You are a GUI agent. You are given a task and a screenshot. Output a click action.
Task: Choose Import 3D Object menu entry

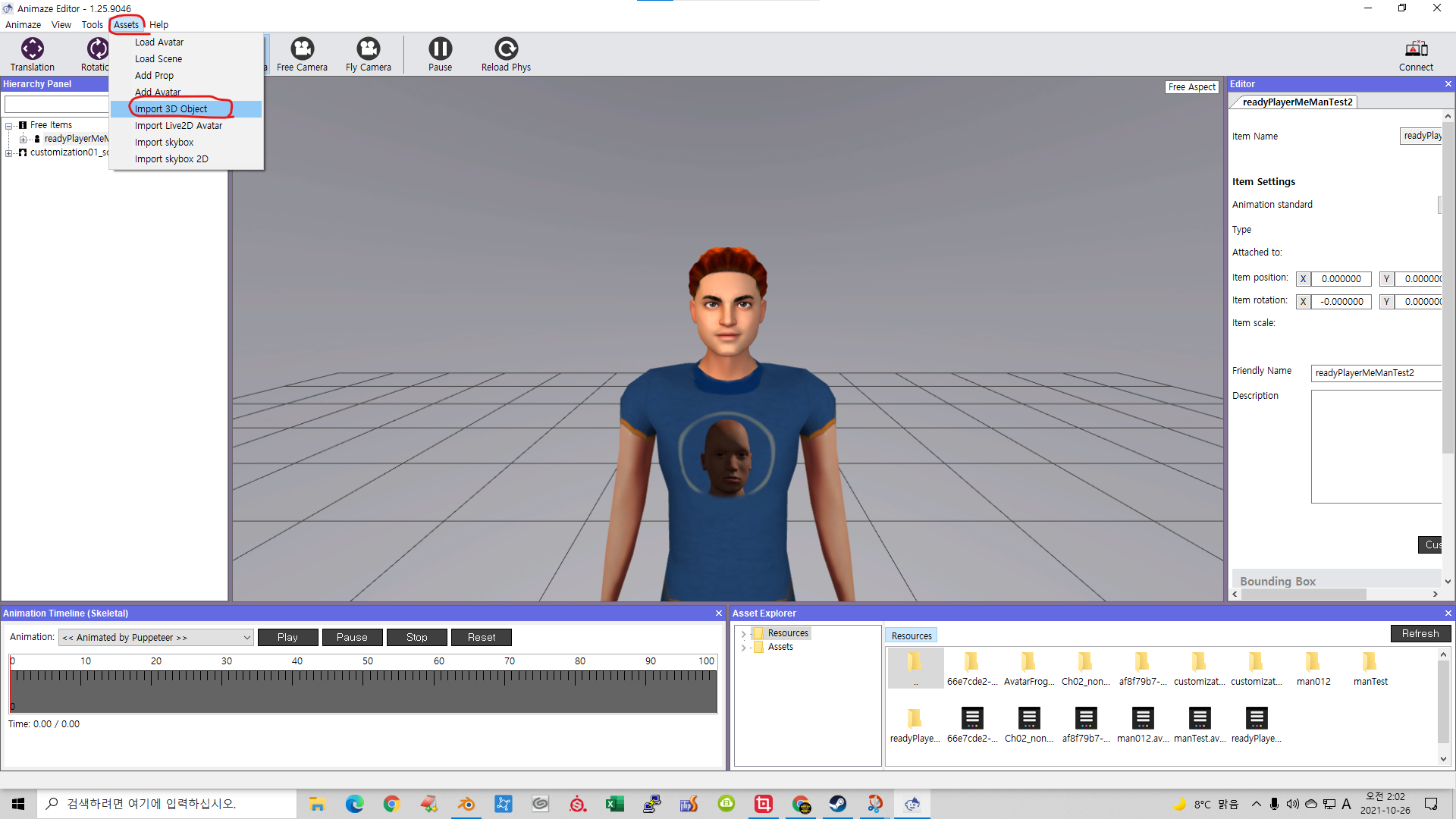pos(171,109)
